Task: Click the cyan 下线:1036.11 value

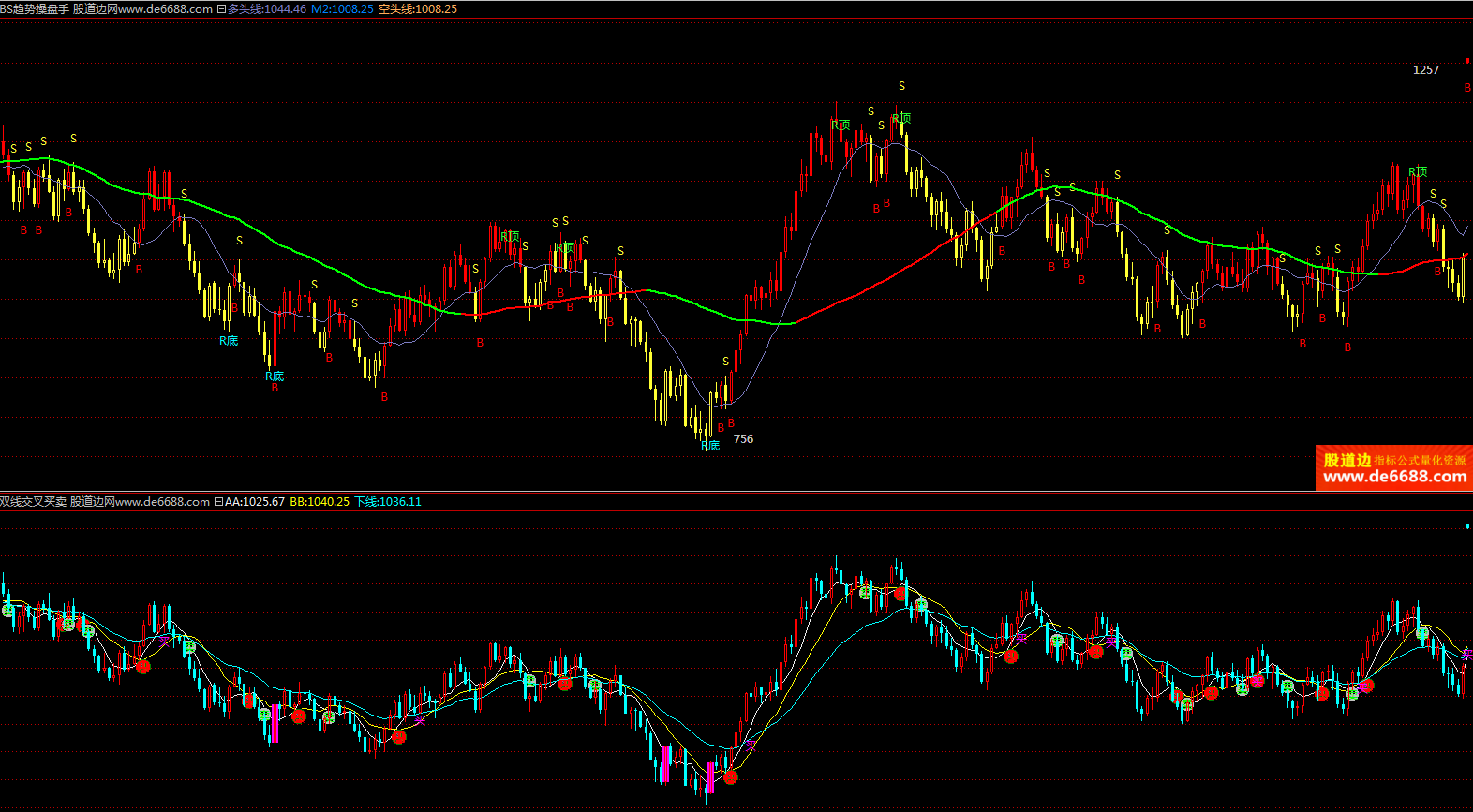Action: [388, 502]
